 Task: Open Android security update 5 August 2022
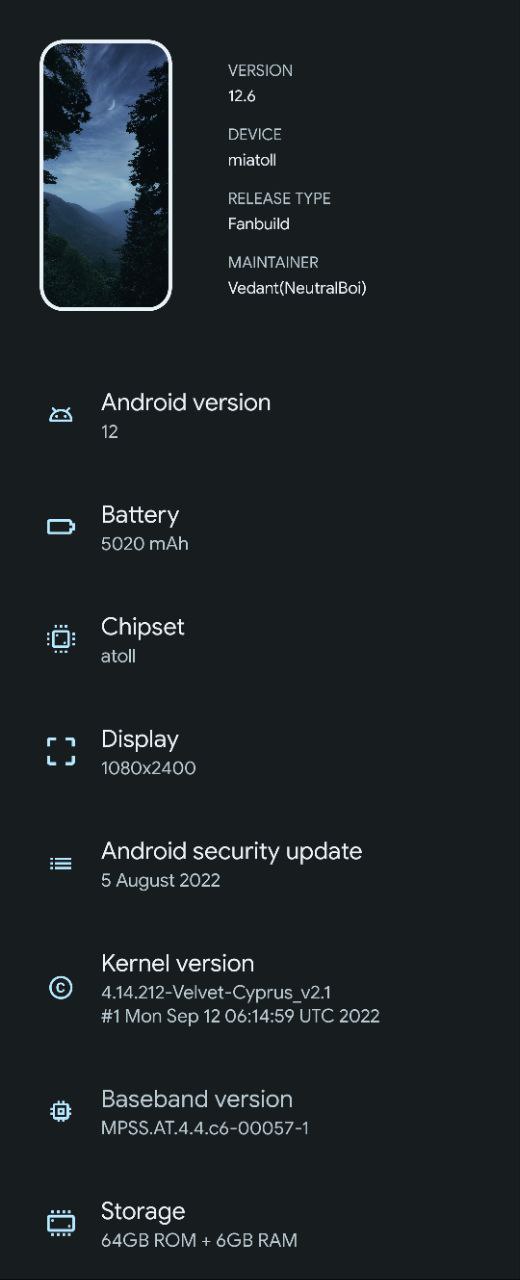coord(260,864)
